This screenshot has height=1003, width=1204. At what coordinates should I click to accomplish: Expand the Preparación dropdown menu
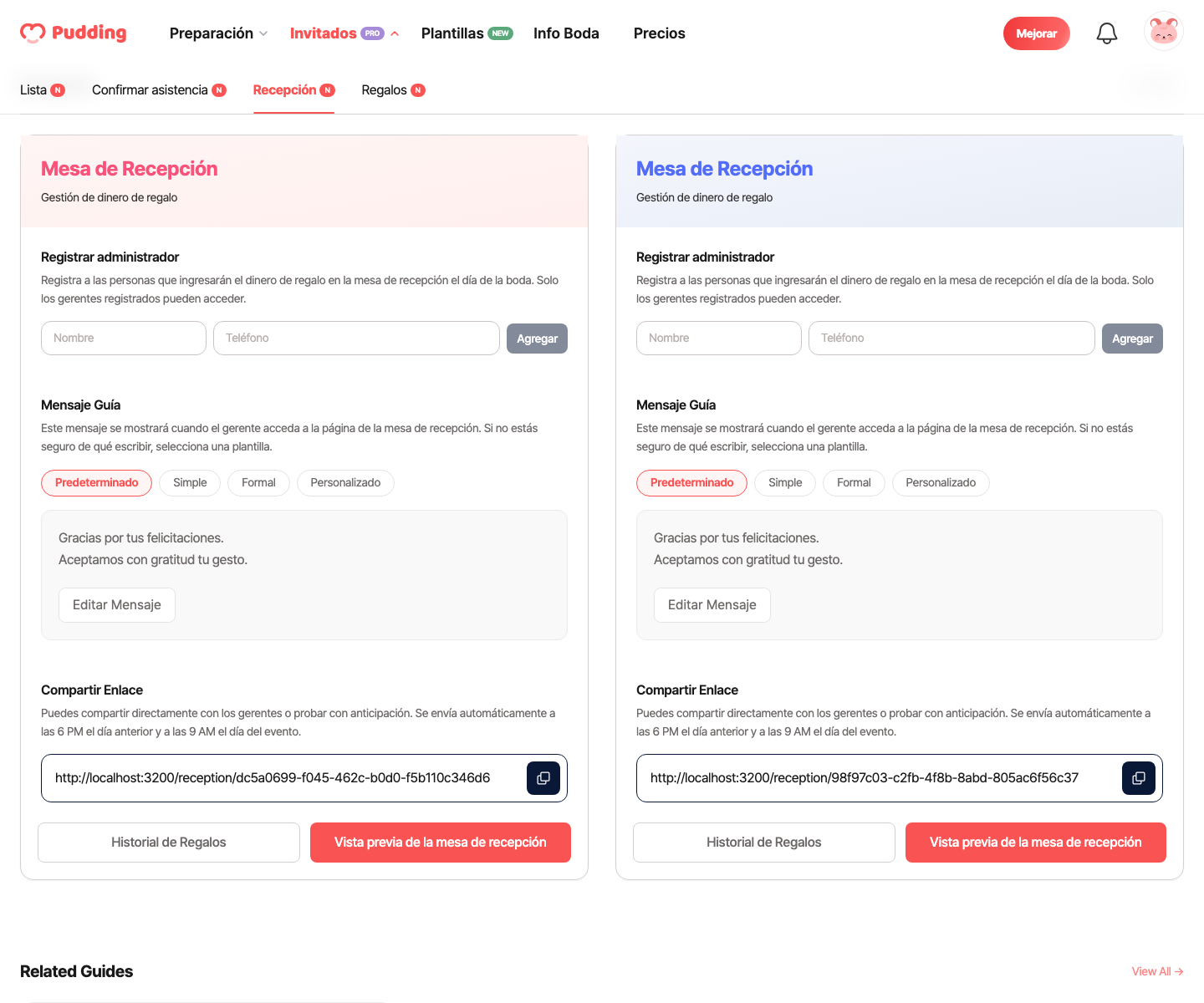(x=218, y=33)
